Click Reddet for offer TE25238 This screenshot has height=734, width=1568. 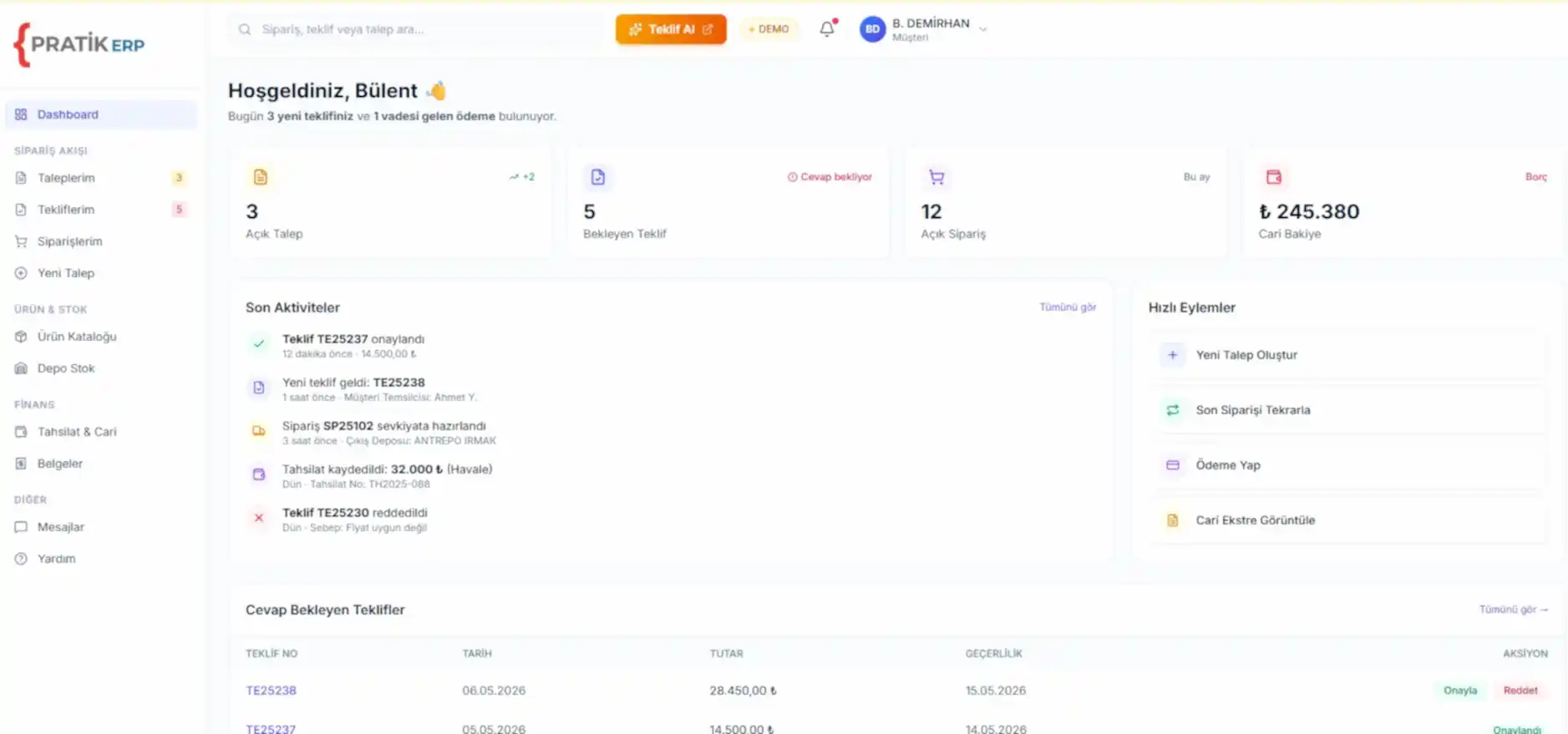coord(1520,691)
